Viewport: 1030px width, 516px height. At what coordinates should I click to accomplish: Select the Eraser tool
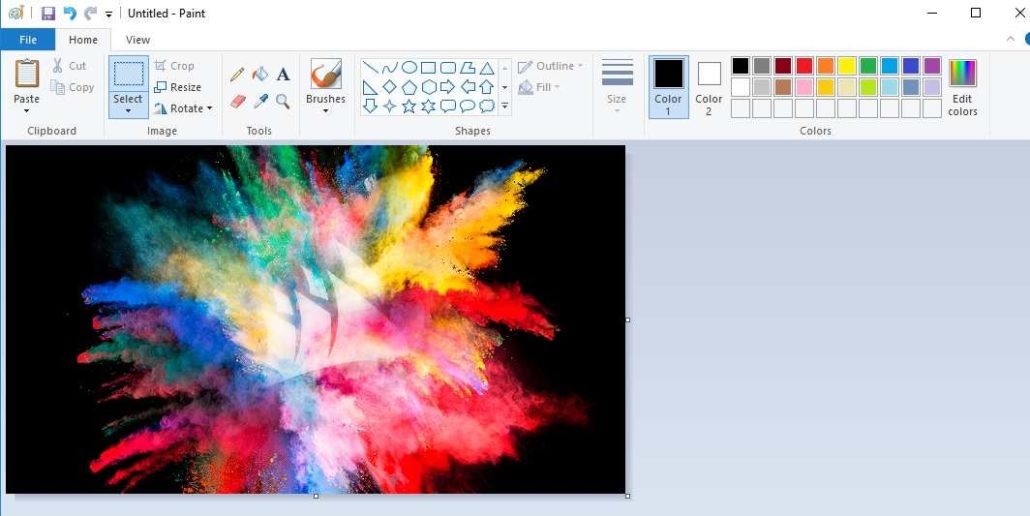237,101
